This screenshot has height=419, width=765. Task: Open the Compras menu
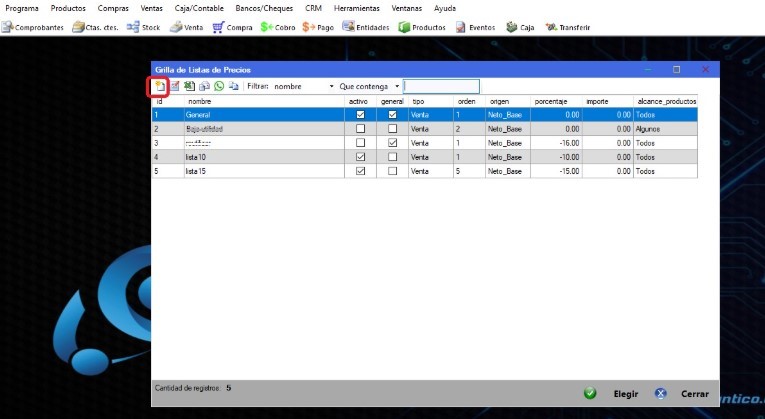(x=113, y=8)
